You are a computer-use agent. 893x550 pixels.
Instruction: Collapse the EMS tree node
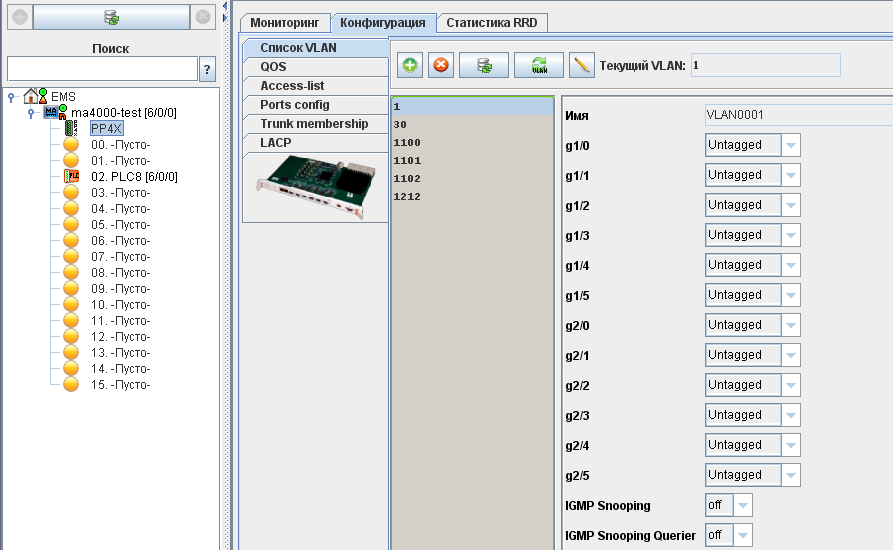point(11,97)
